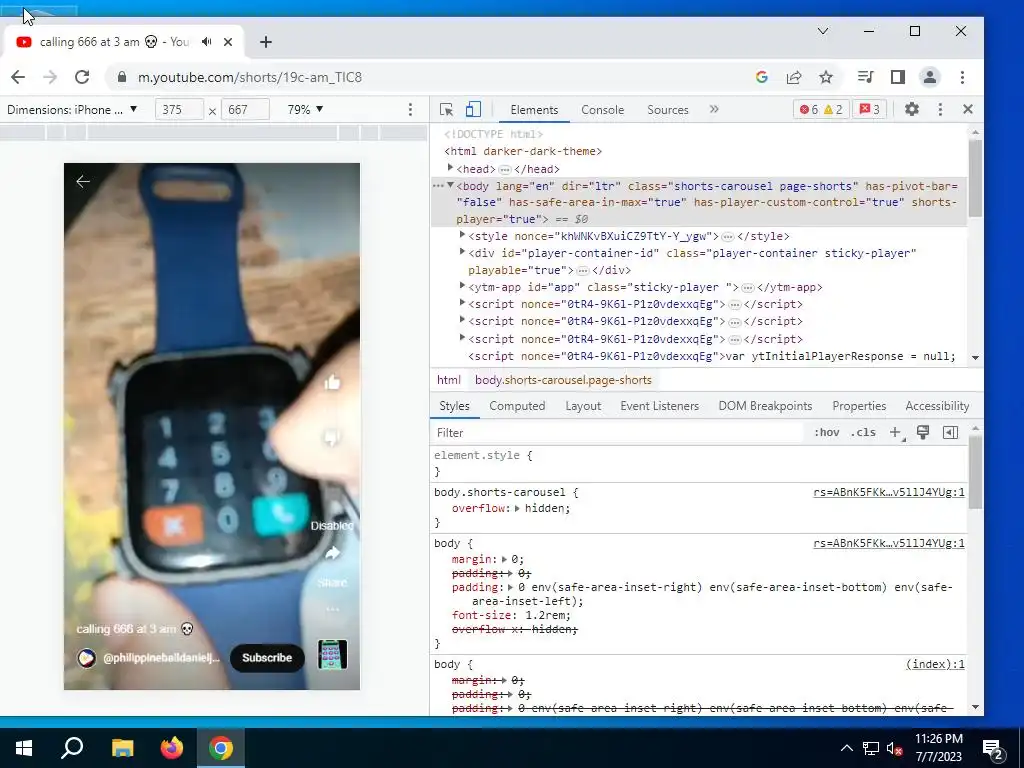Switch to the Elements tab
This screenshot has width=1024, height=768.
[534, 110]
